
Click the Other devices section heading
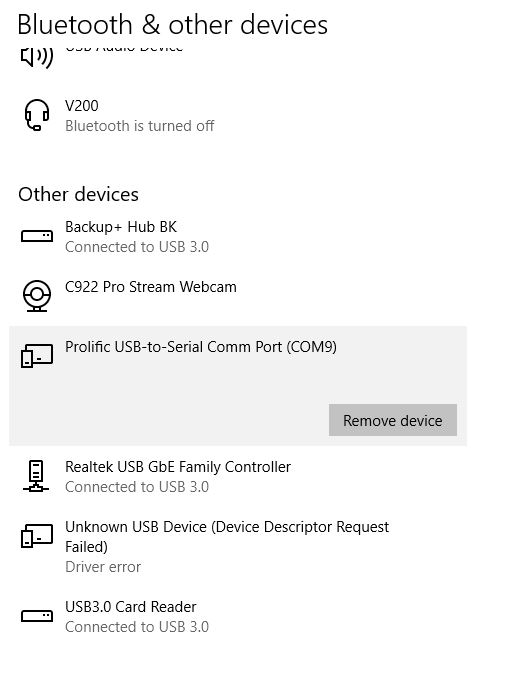tap(78, 194)
